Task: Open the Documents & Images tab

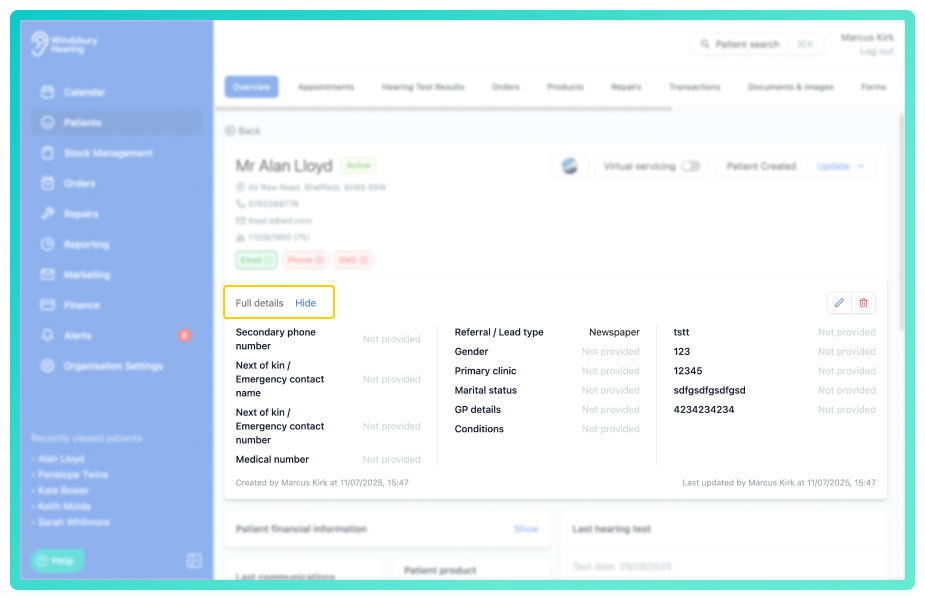Action: click(790, 87)
